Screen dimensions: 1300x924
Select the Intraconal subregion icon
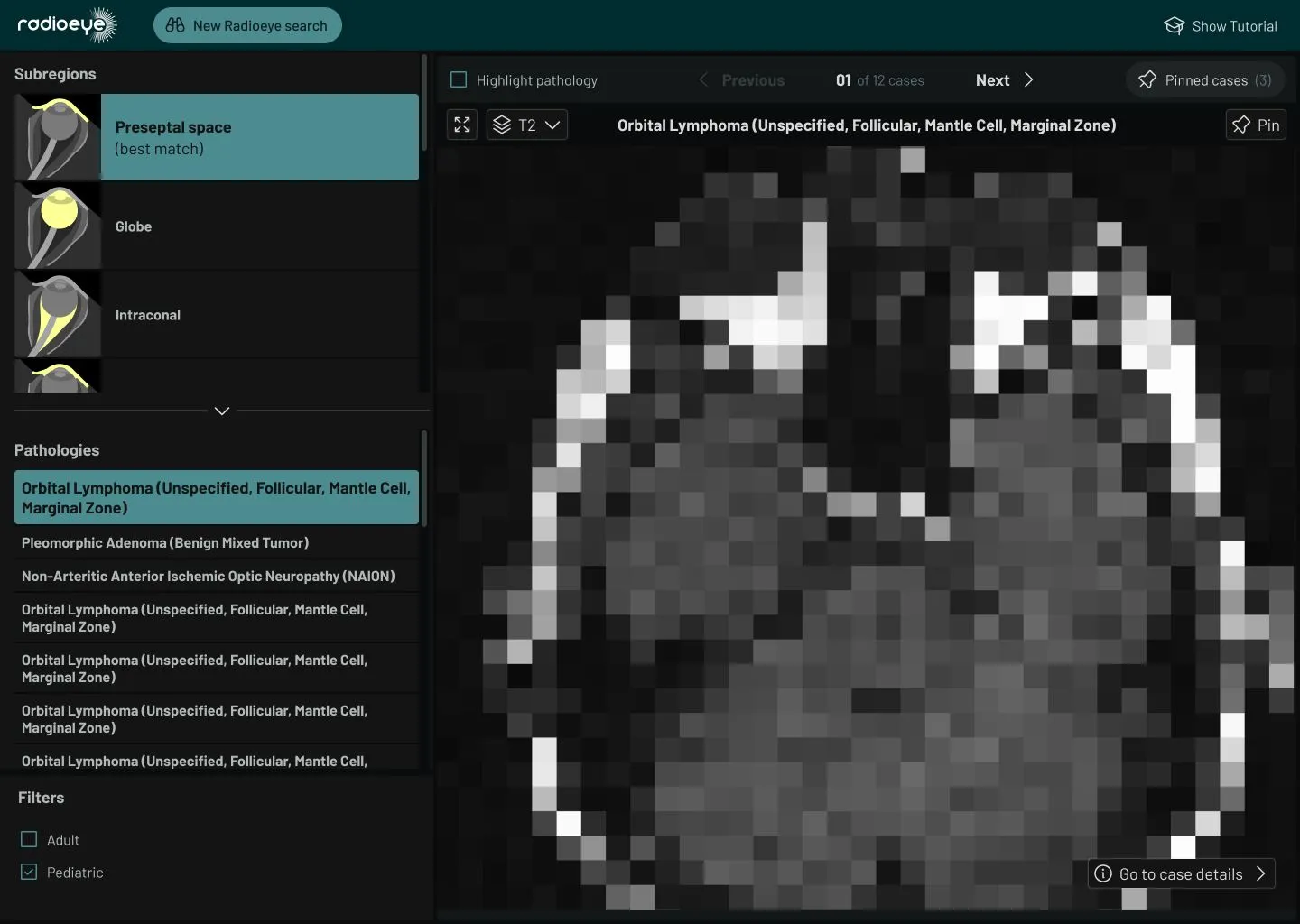tap(58, 314)
